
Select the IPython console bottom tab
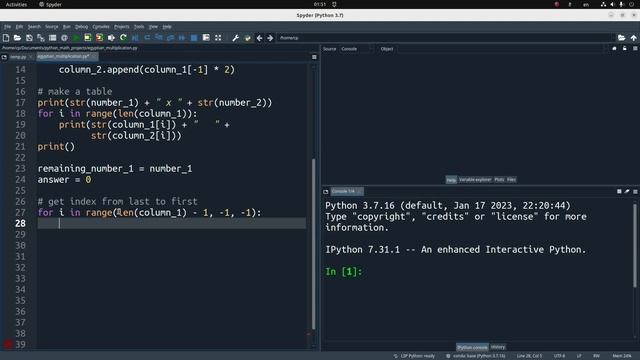point(472,347)
